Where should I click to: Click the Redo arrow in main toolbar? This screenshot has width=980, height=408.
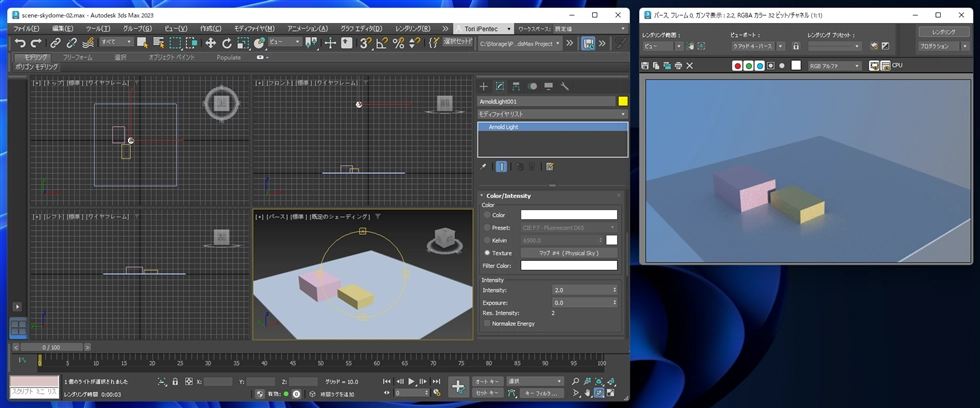pyautogui.click(x=36, y=43)
